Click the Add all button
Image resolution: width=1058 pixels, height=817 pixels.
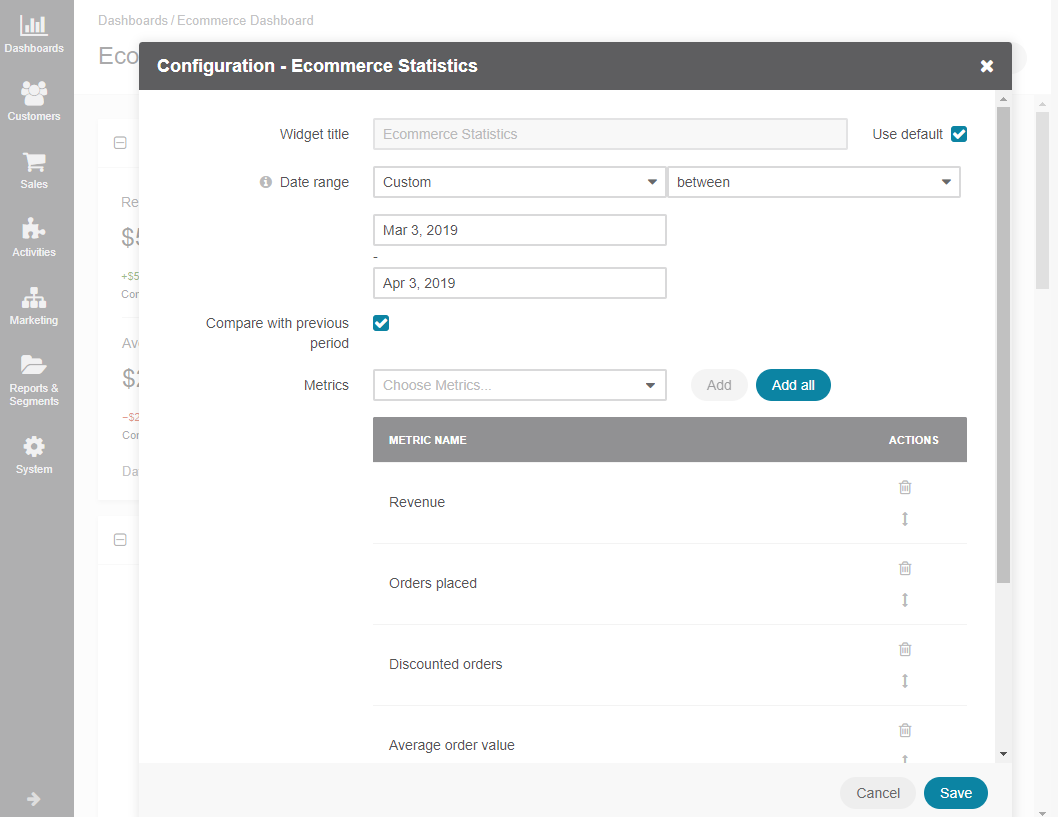794,385
